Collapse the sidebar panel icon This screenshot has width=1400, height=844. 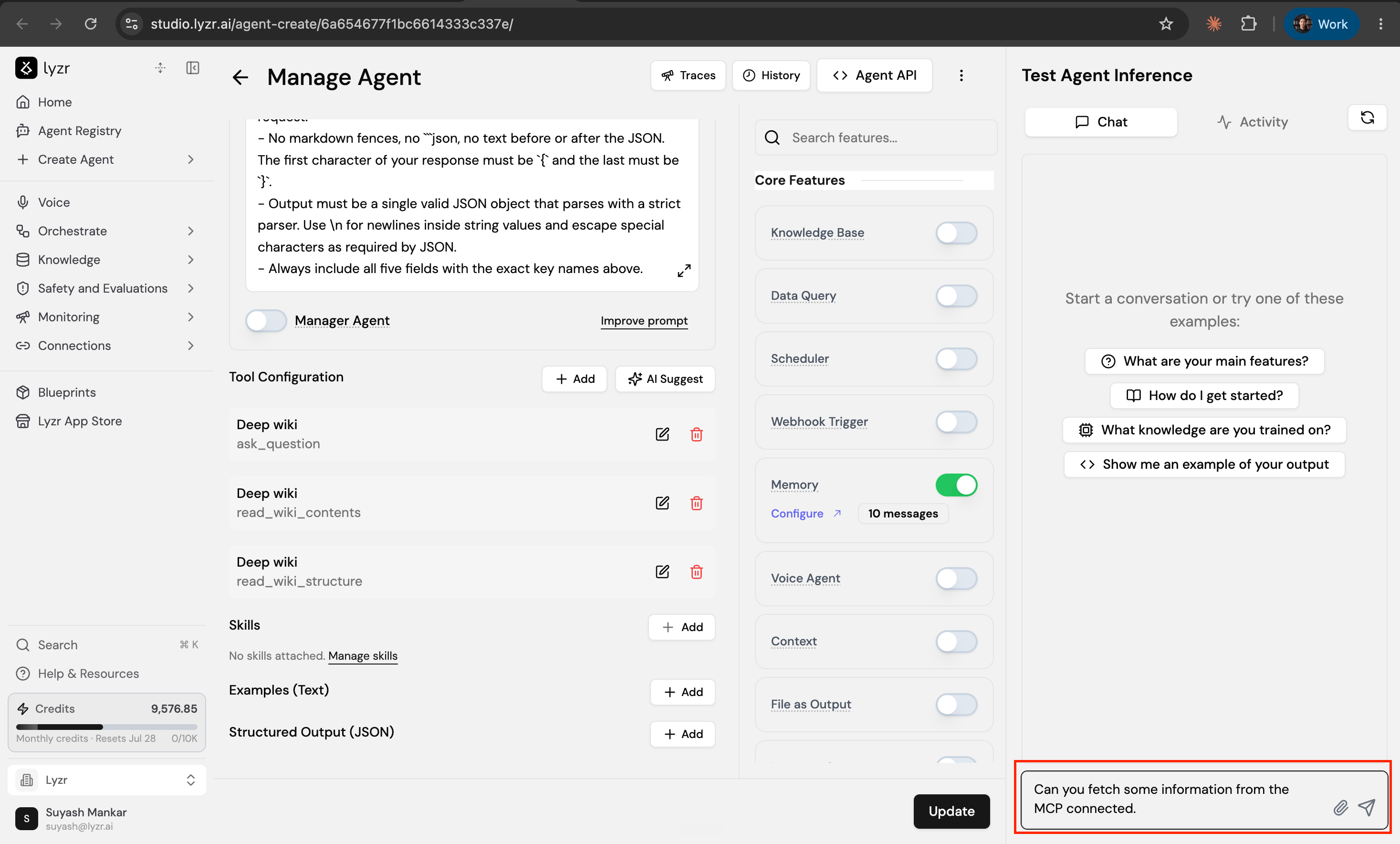click(x=193, y=68)
